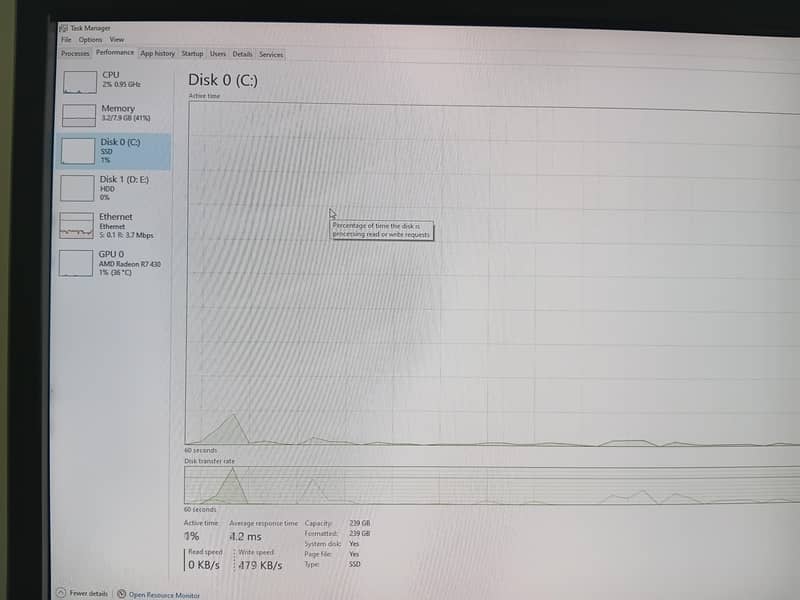
Task: Click the CPU label in sidebar
Action: pyautogui.click(x=111, y=74)
